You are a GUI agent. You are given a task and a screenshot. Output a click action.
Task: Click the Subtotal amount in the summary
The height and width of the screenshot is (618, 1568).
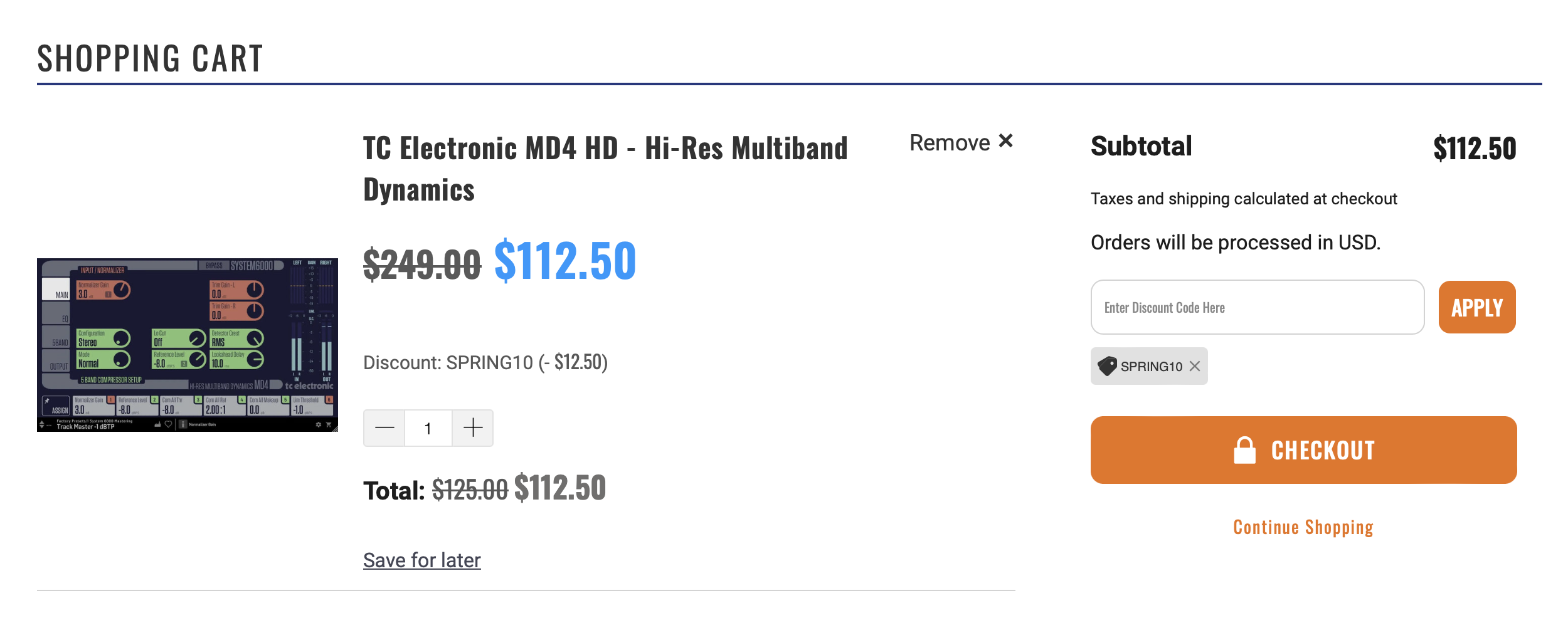click(x=1474, y=149)
